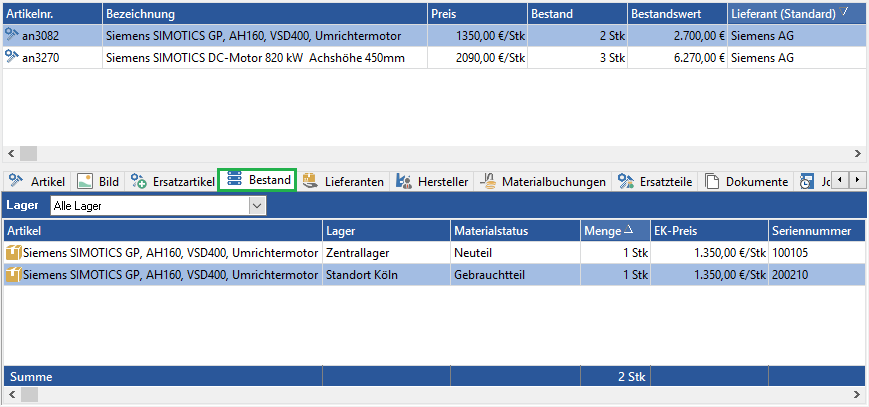
Task: Sort lower table by Artikel header
Action: pos(163,231)
